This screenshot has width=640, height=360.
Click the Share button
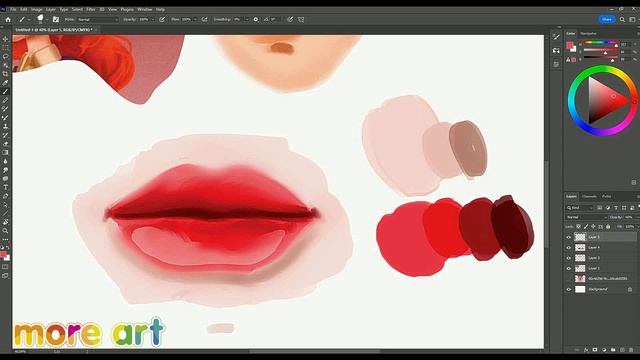(607, 19)
